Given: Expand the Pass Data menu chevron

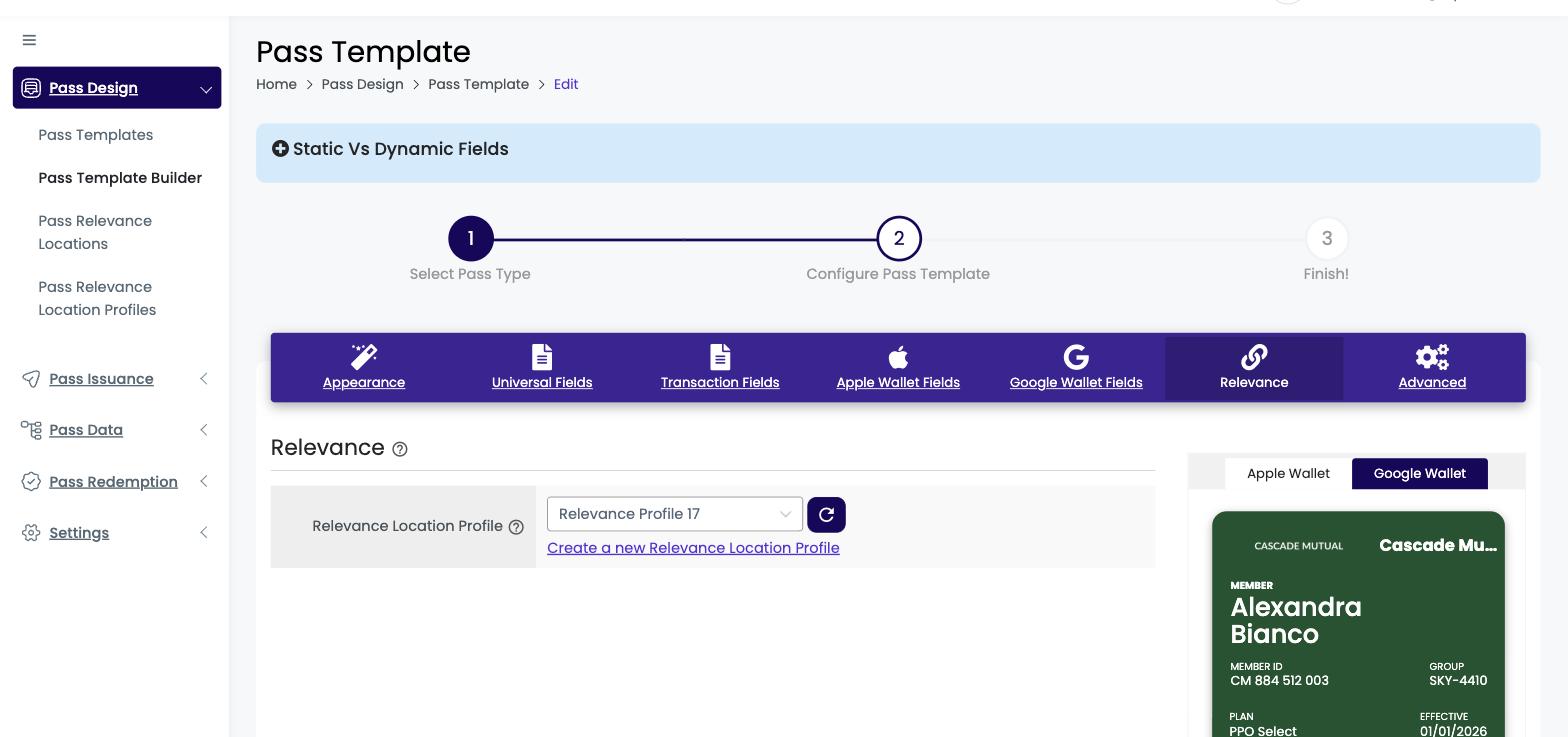Looking at the screenshot, I should [x=204, y=430].
